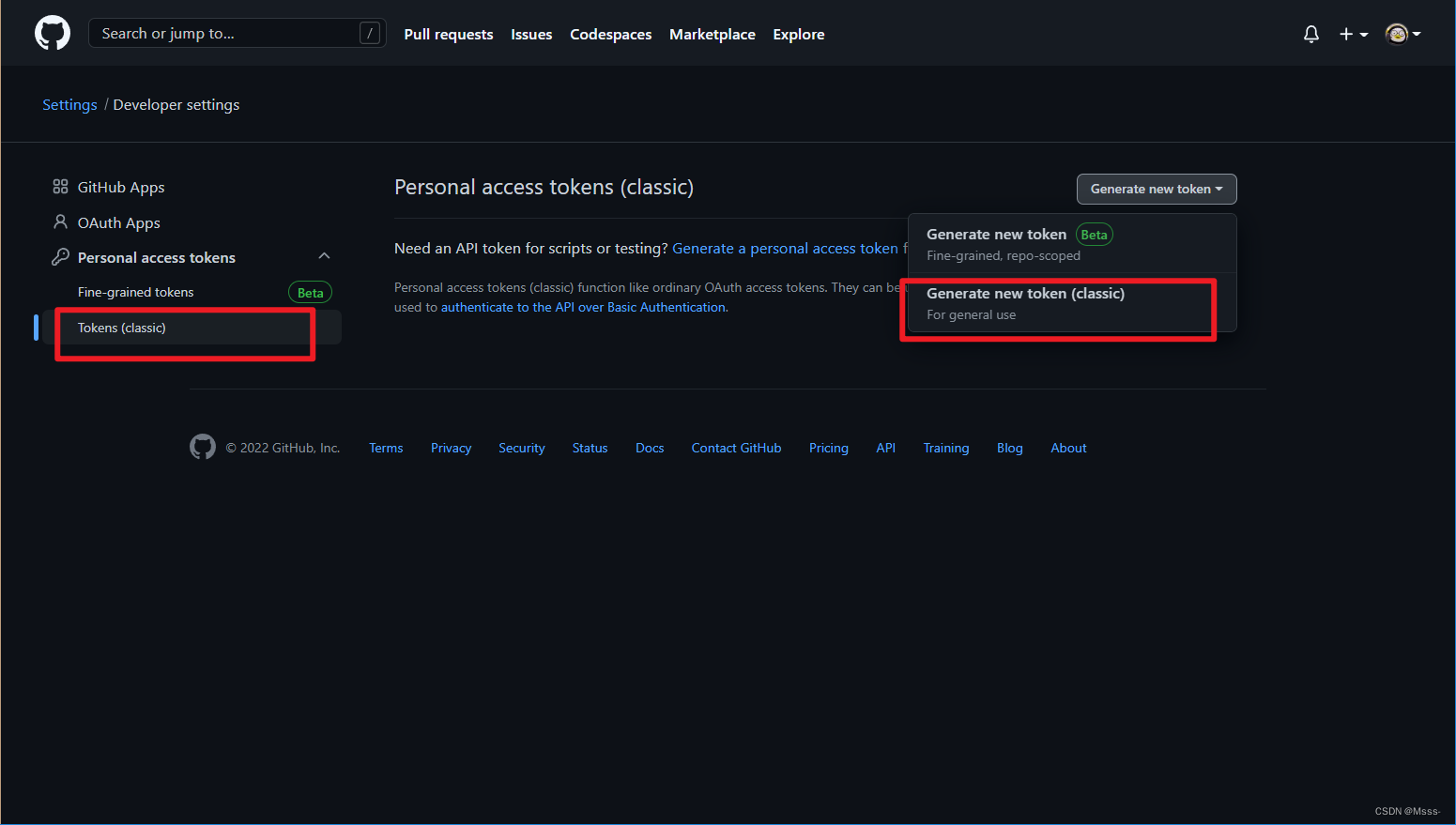1456x825 pixels.
Task: Select Tokens (classic) in sidebar
Action: coord(192,328)
